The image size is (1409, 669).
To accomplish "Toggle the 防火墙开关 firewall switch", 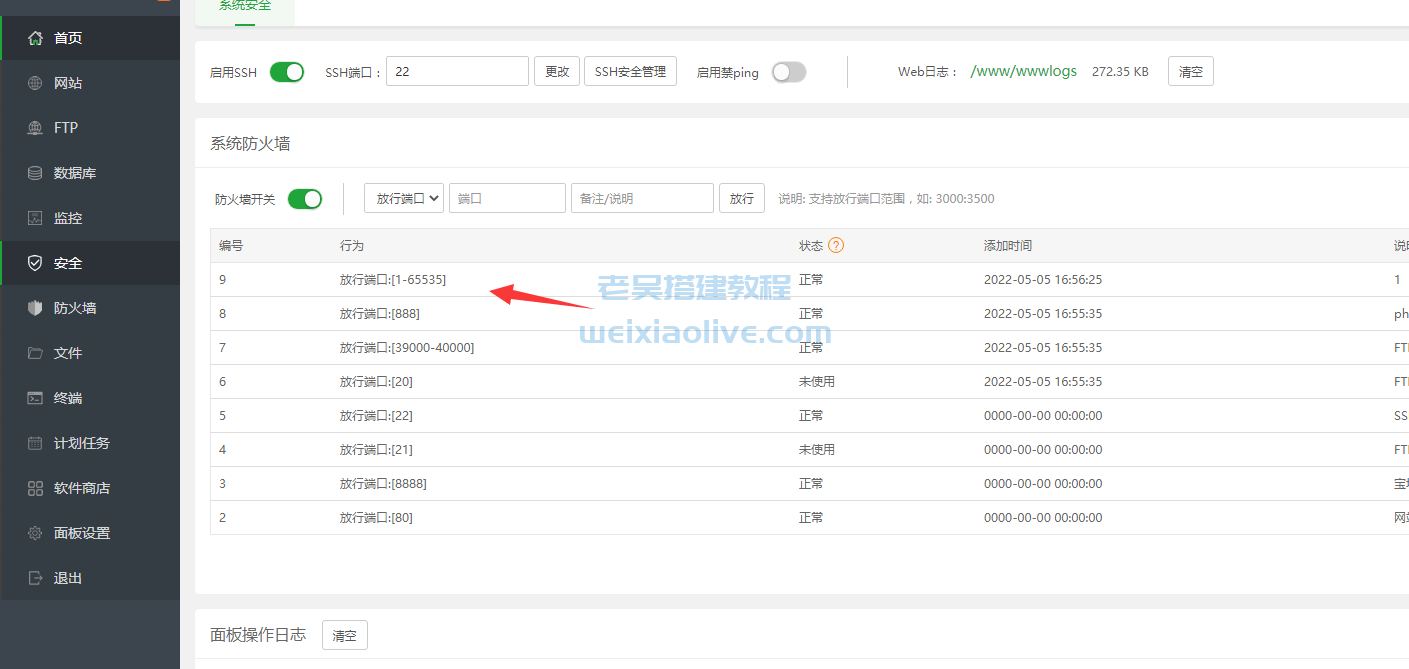I will pos(305,198).
